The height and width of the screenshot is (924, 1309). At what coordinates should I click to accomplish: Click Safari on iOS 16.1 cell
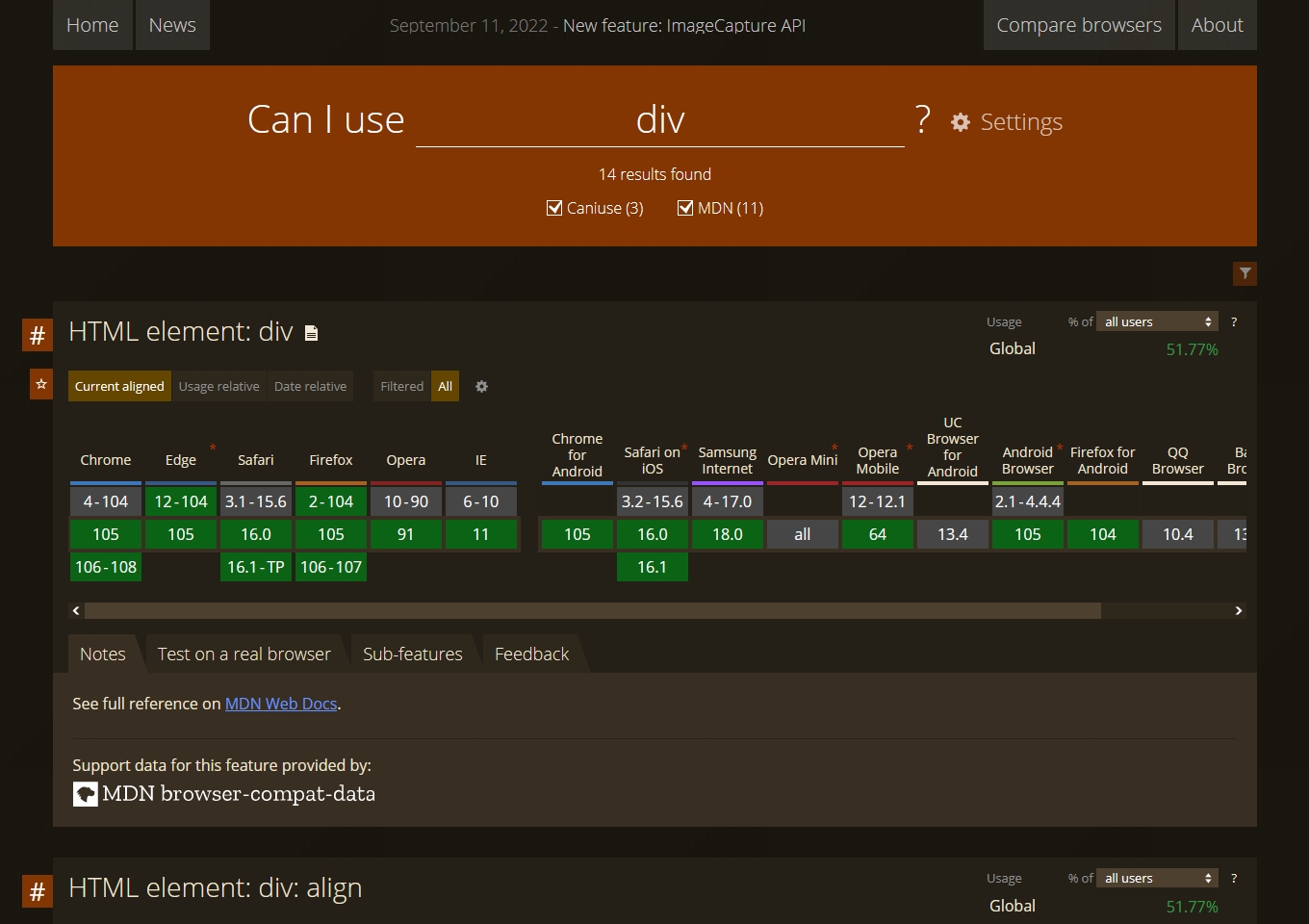[653, 567]
